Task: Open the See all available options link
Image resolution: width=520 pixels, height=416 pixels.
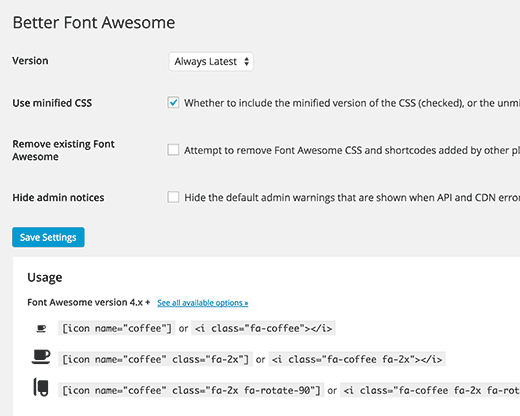Action: click(203, 303)
